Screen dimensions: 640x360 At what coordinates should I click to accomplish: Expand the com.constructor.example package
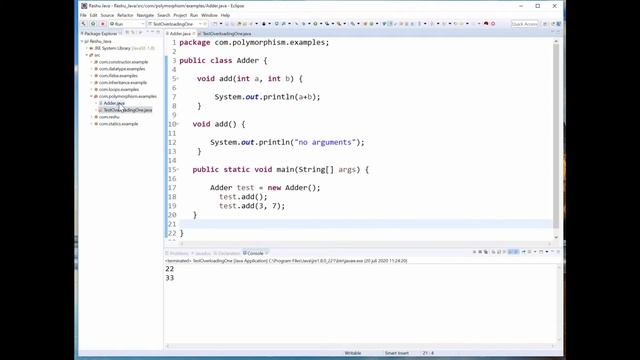click(x=91, y=62)
